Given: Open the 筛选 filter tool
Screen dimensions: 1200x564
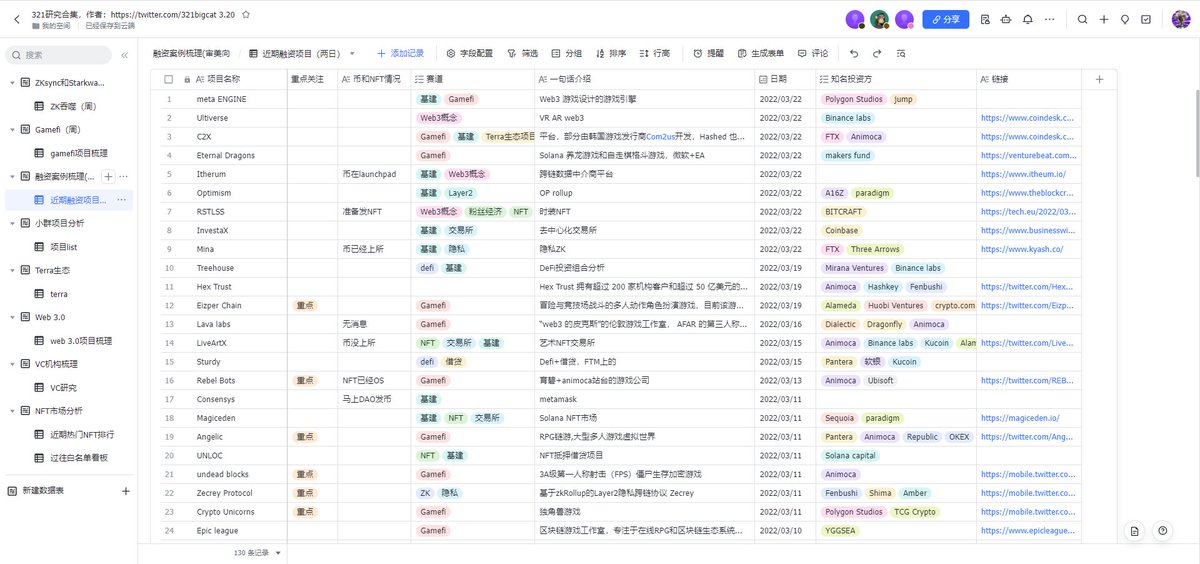Looking at the screenshot, I should tap(523, 53).
